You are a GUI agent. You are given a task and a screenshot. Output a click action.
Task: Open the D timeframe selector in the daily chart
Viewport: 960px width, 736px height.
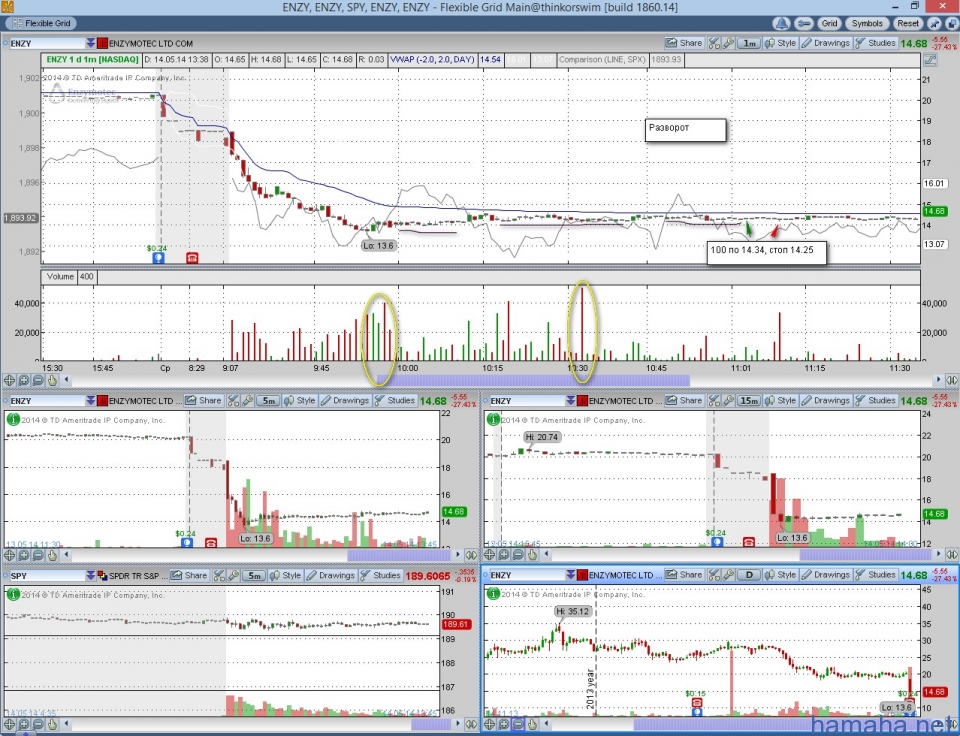click(x=749, y=575)
